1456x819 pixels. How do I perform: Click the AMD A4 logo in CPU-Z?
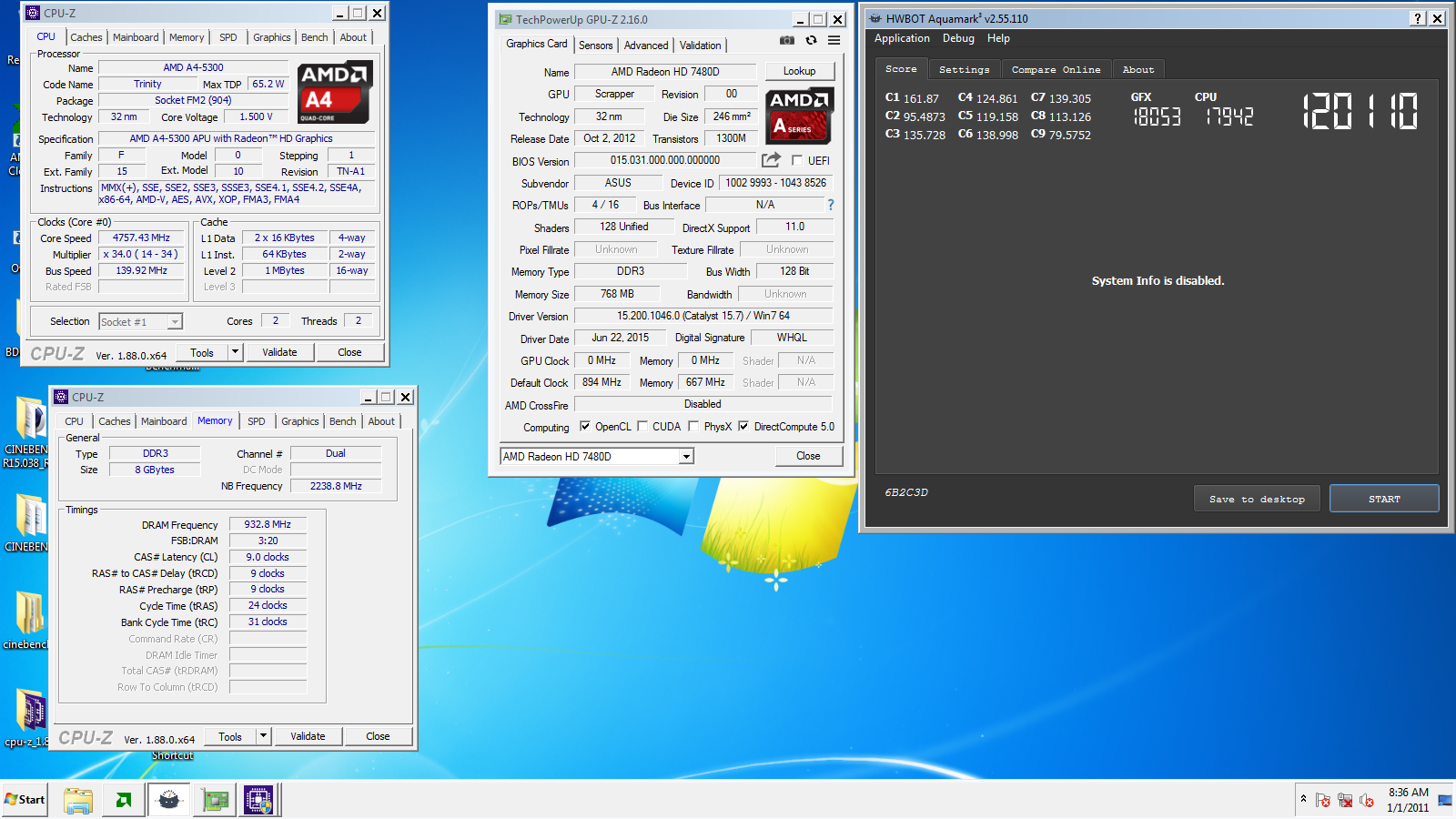pos(334,92)
